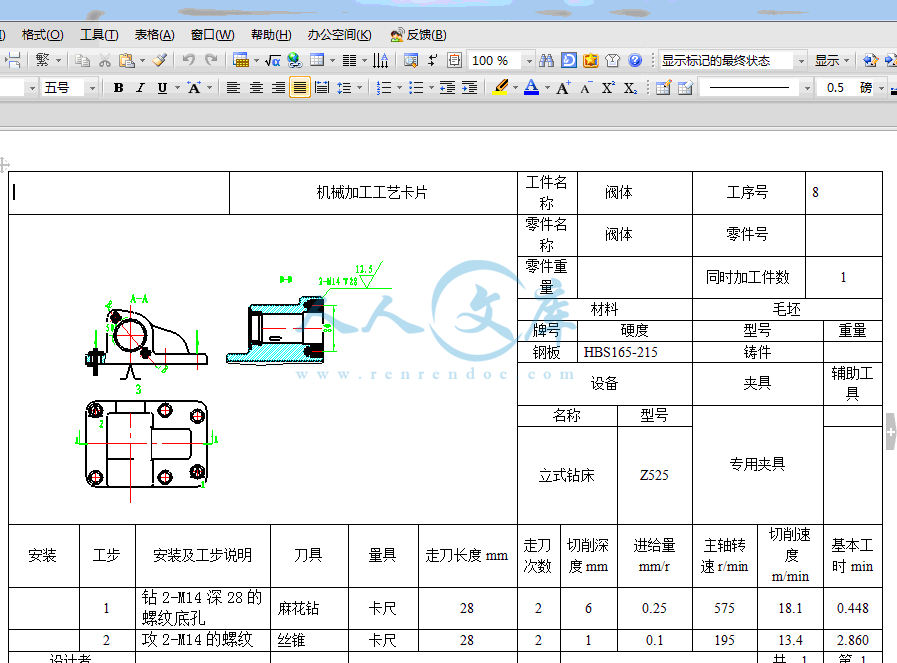Click the grow font A+ icon
This screenshot has height=663, width=897.
point(563,88)
